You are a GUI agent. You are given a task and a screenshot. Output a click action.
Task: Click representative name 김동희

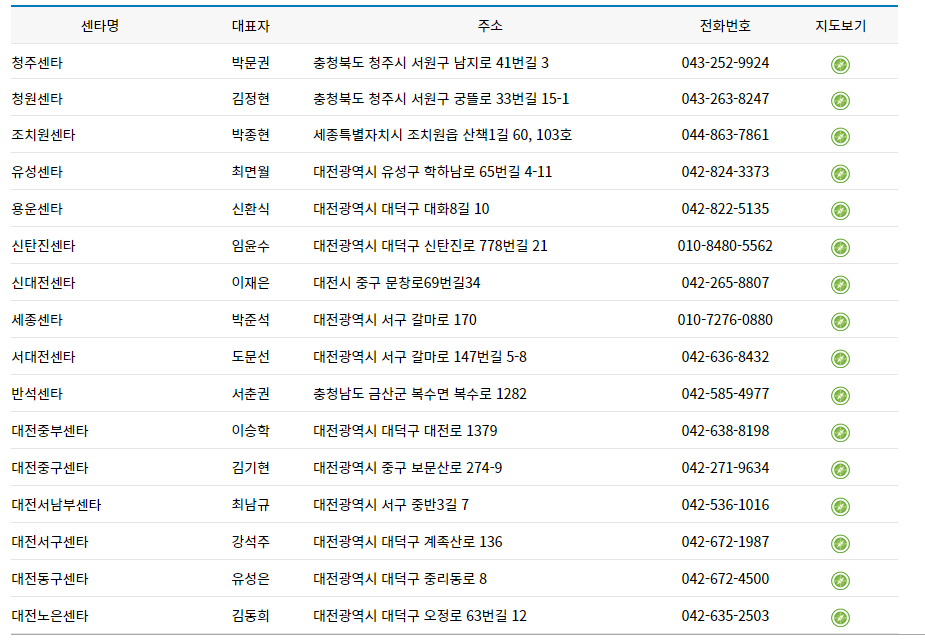251,616
